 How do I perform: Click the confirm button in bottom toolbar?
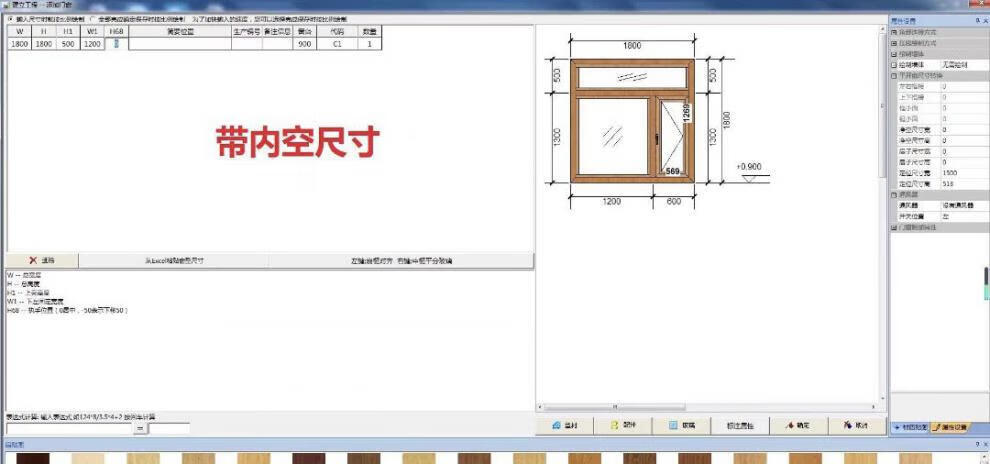click(797, 425)
